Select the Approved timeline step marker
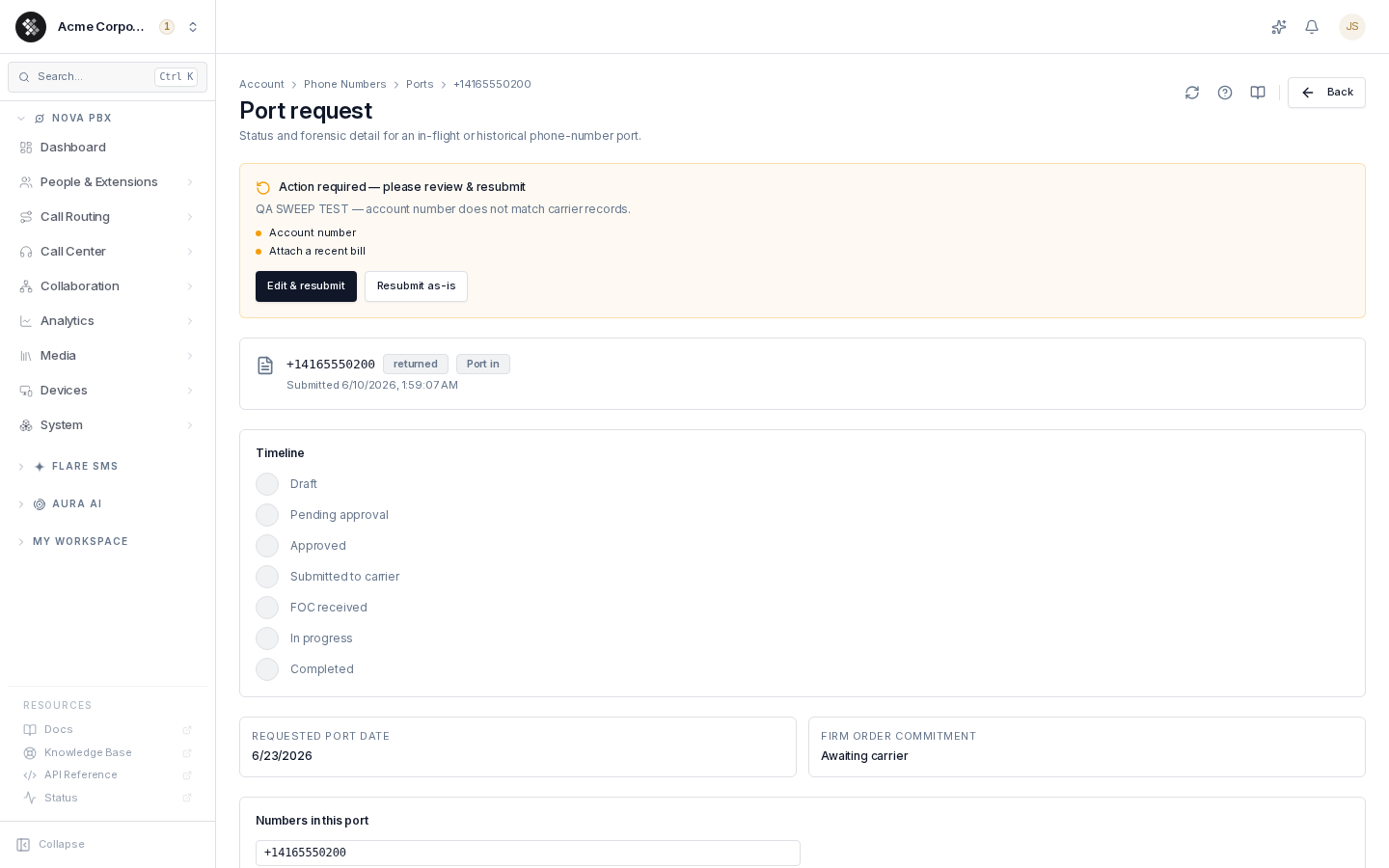The width and height of the screenshot is (1389, 868). 267,546
